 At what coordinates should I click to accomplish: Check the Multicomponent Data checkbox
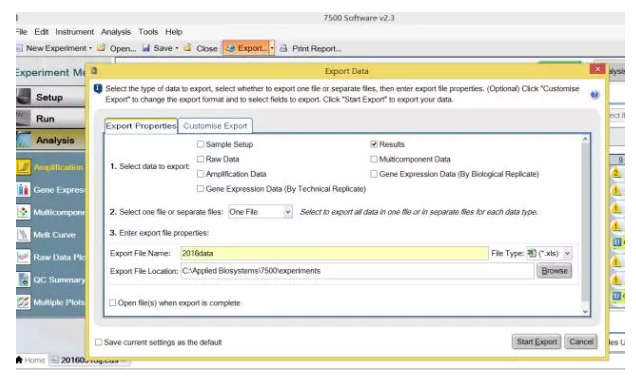pos(374,159)
